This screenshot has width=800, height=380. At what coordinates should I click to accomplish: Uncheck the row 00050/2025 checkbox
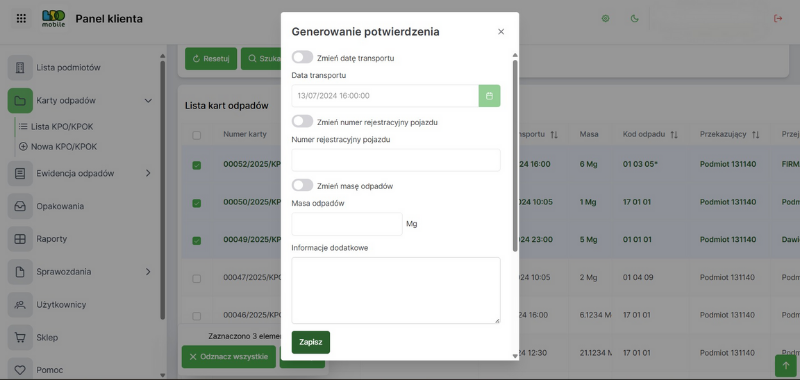(x=196, y=203)
